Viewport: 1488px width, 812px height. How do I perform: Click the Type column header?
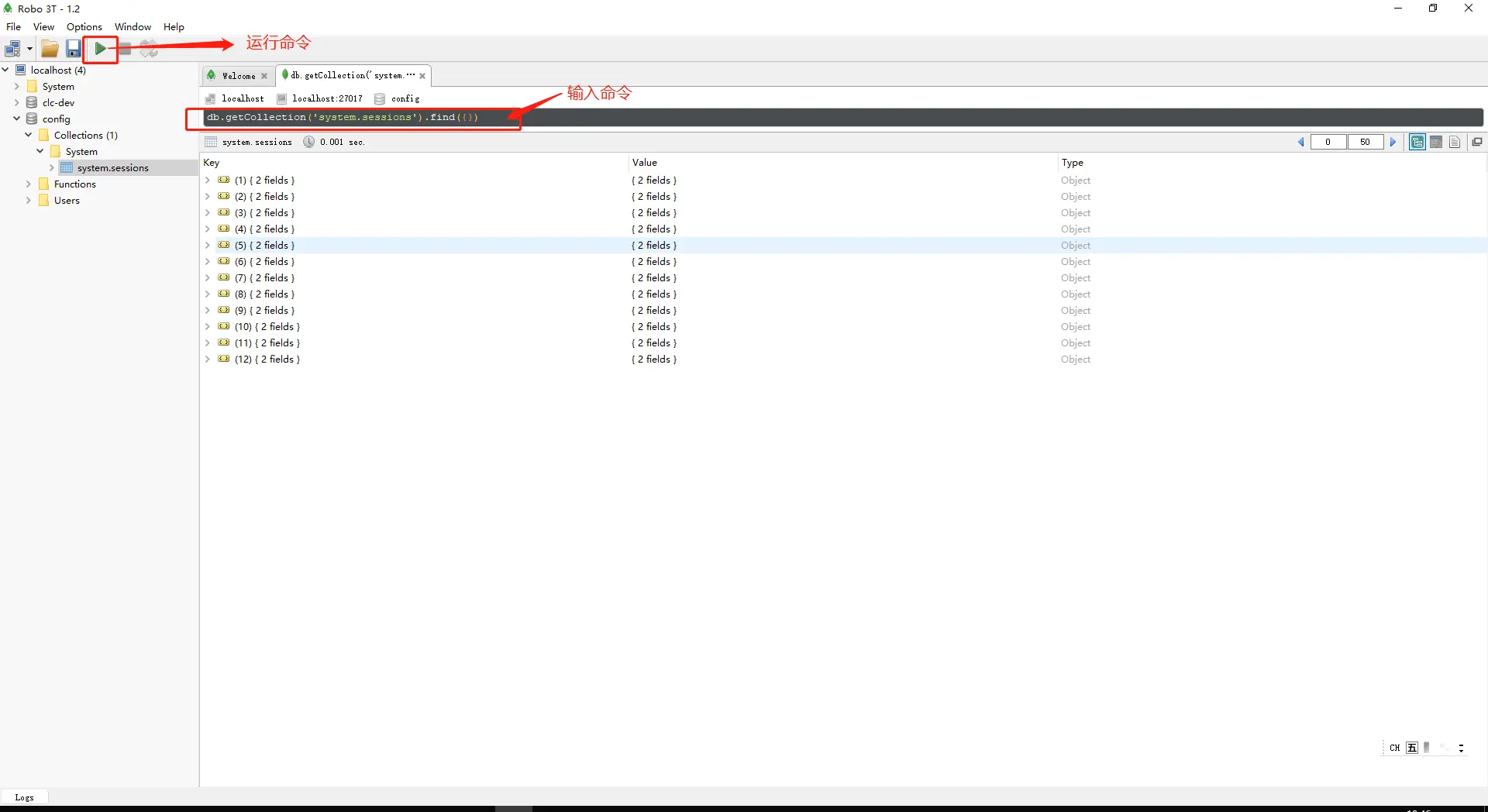(1272, 163)
